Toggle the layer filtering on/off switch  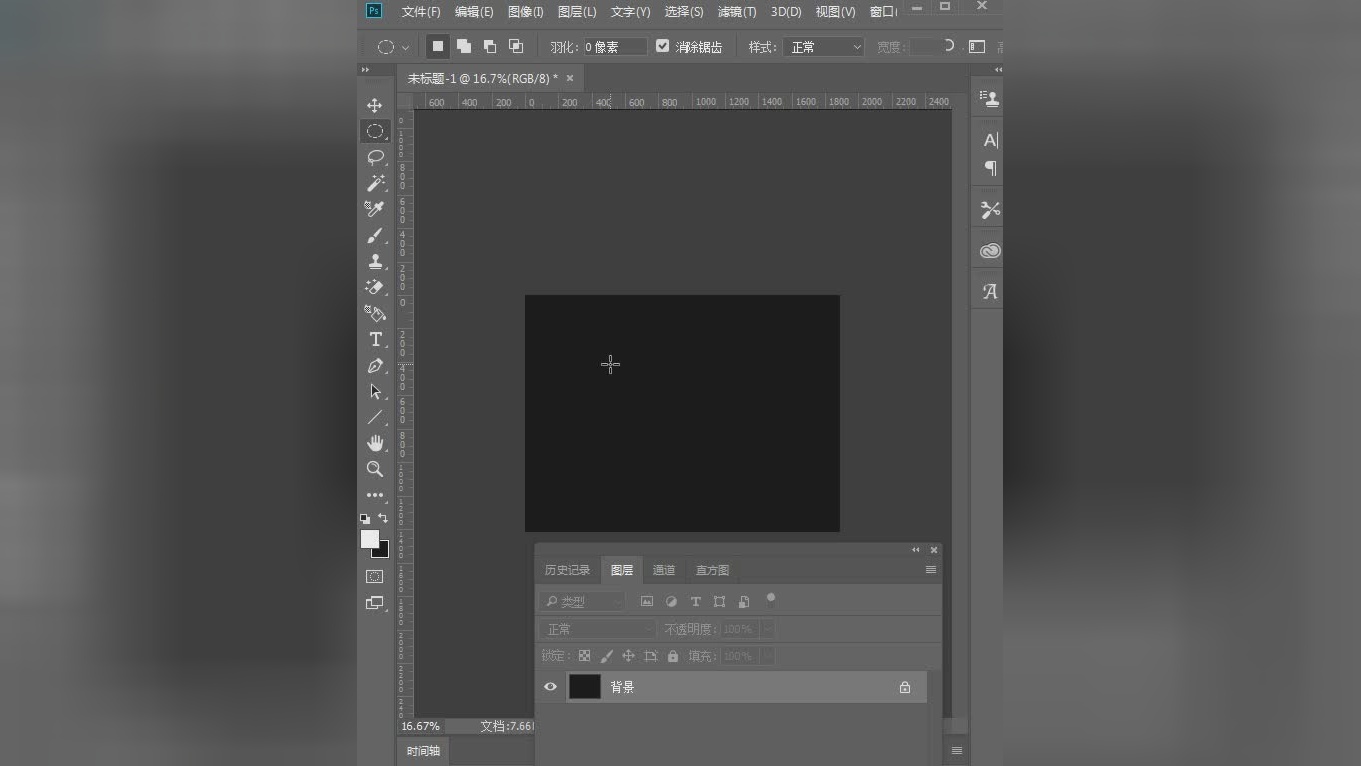(x=771, y=600)
